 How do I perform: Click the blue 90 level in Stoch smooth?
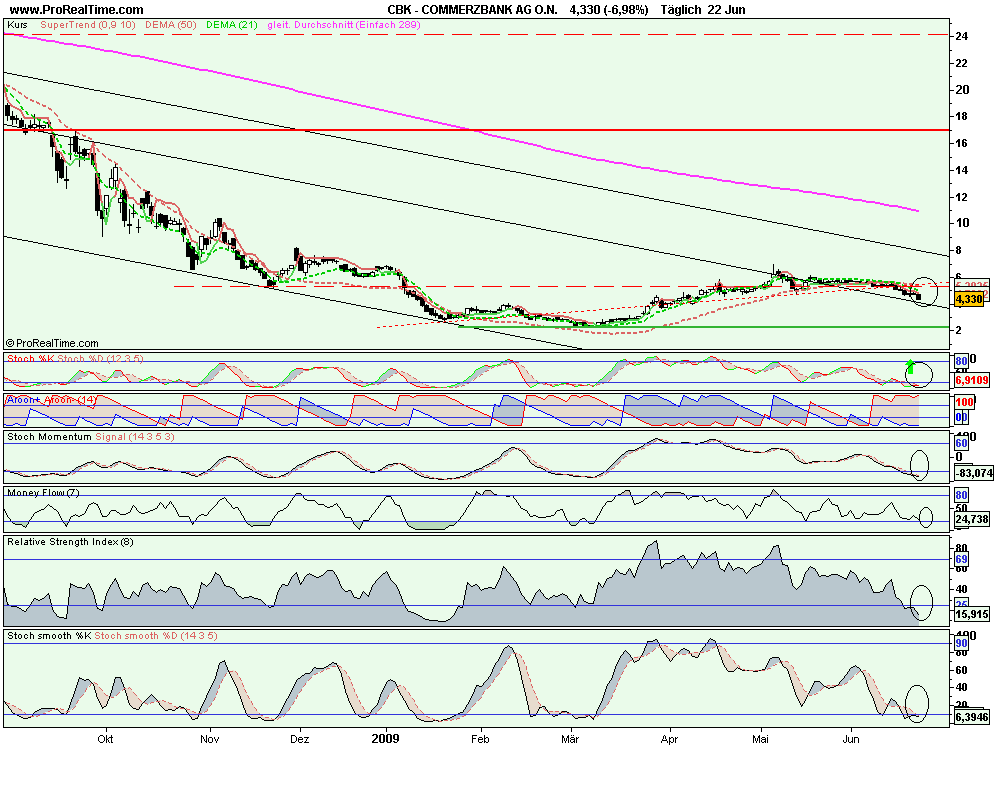pyautogui.click(x=961, y=644)
